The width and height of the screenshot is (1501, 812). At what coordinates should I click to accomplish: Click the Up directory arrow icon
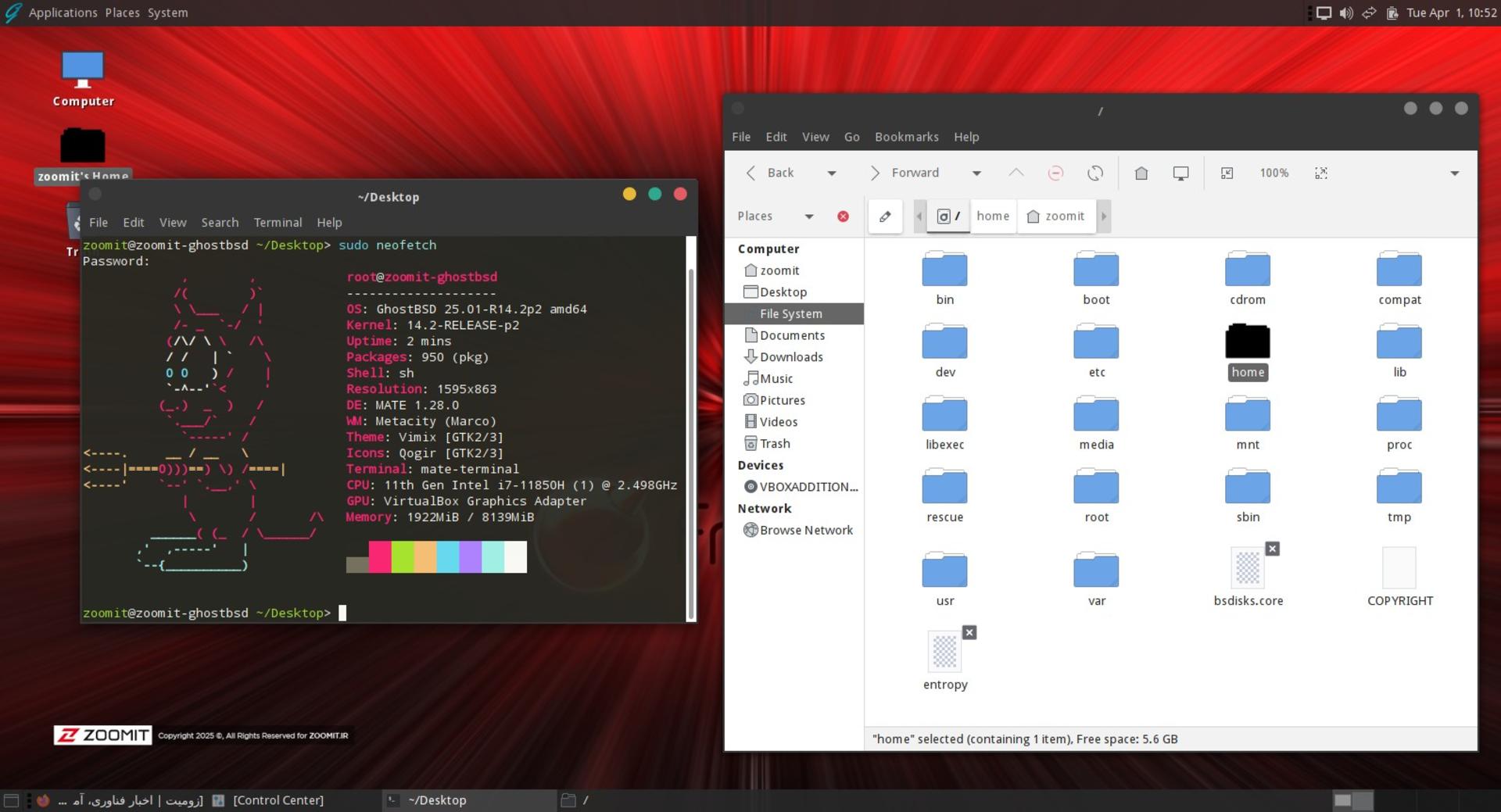(x=1016, y=173)
